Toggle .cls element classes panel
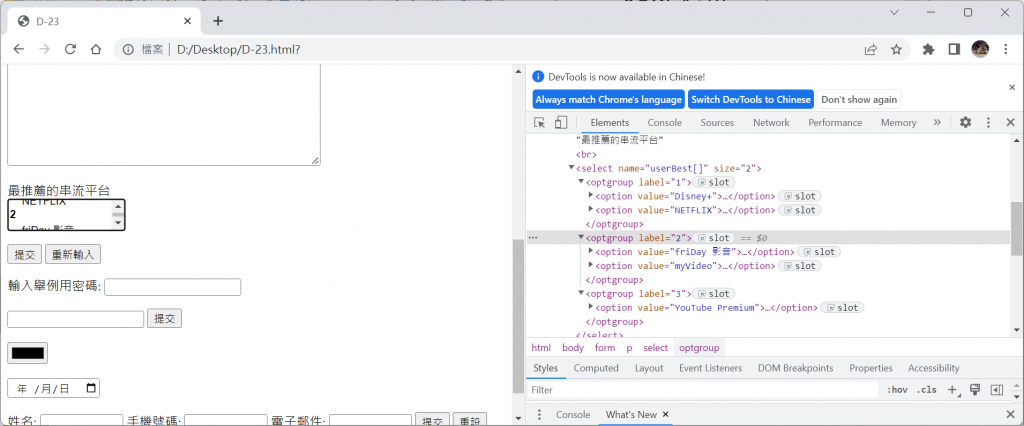This screenshot has width=1024, height=426. 926,389
